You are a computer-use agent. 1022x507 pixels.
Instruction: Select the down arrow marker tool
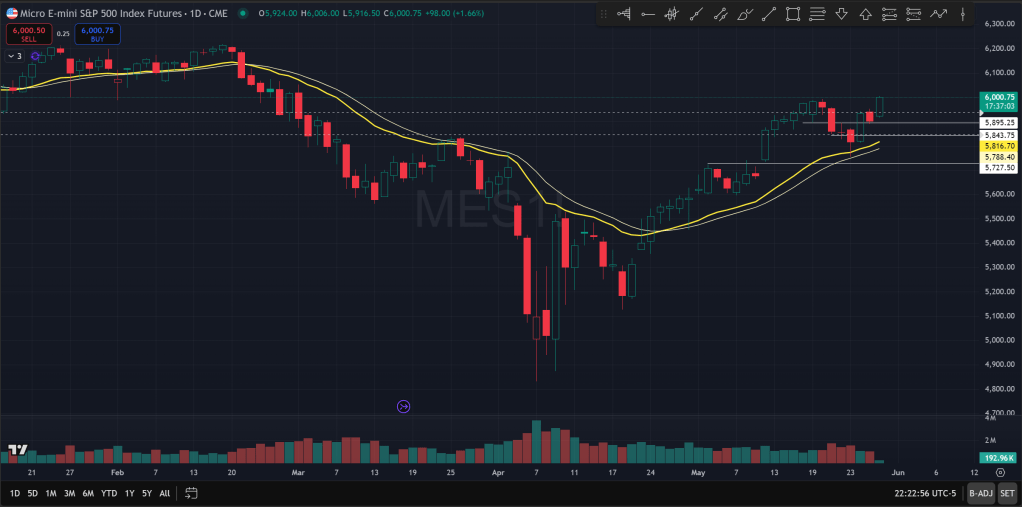(x=841, y=14)
